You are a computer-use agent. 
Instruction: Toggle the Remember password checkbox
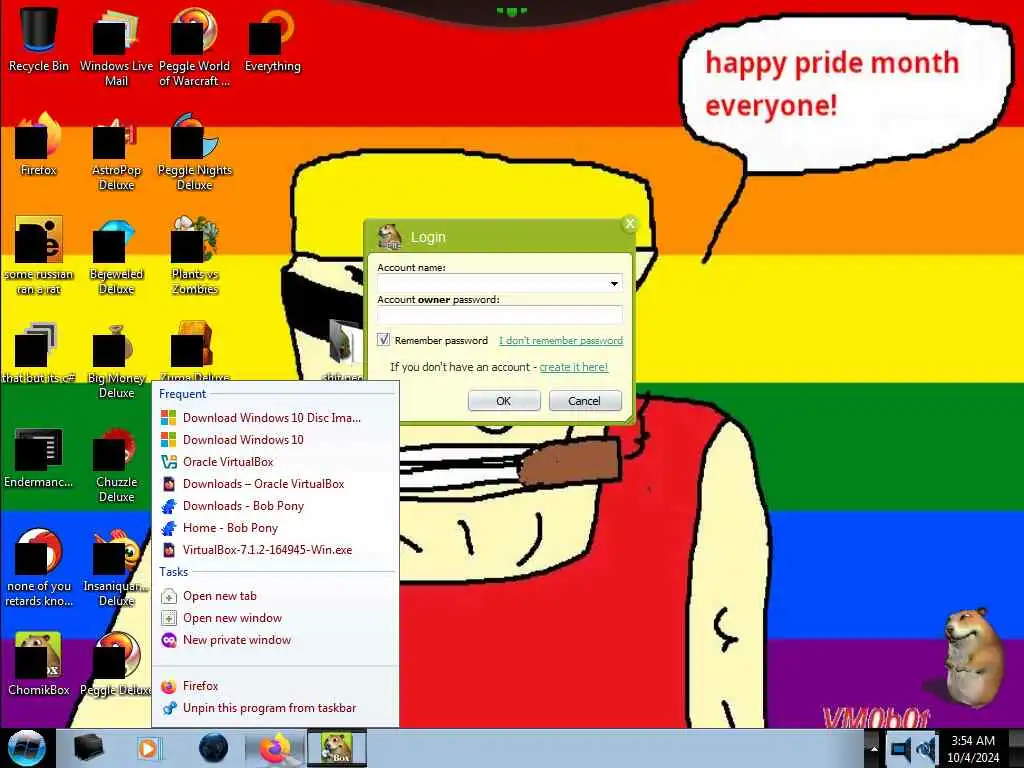383,340
